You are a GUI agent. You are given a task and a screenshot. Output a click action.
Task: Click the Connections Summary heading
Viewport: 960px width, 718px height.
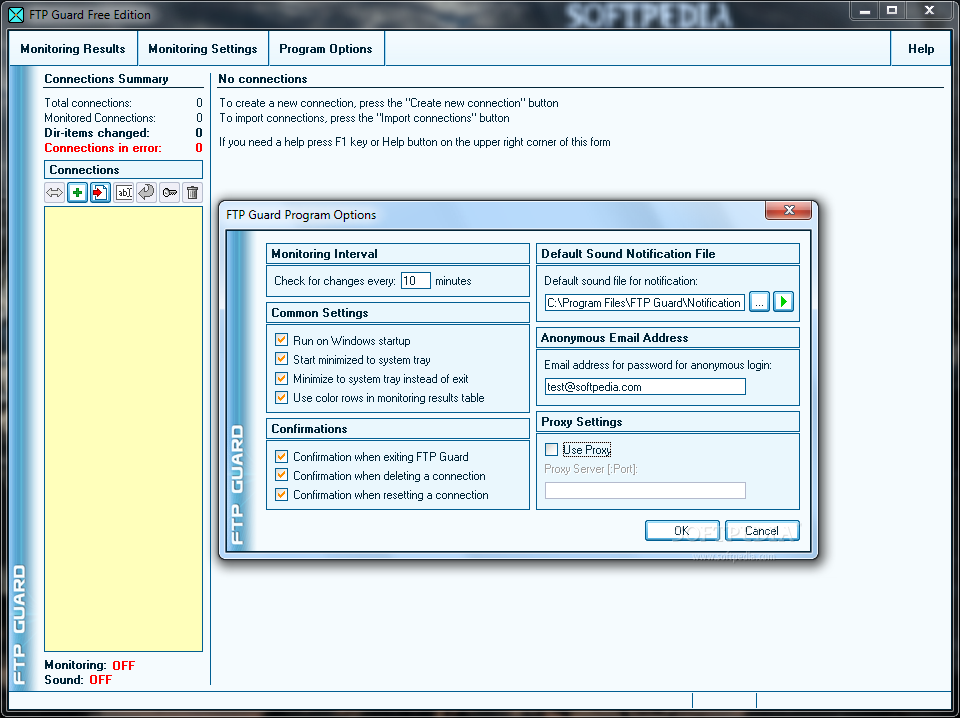click(106, 79)
